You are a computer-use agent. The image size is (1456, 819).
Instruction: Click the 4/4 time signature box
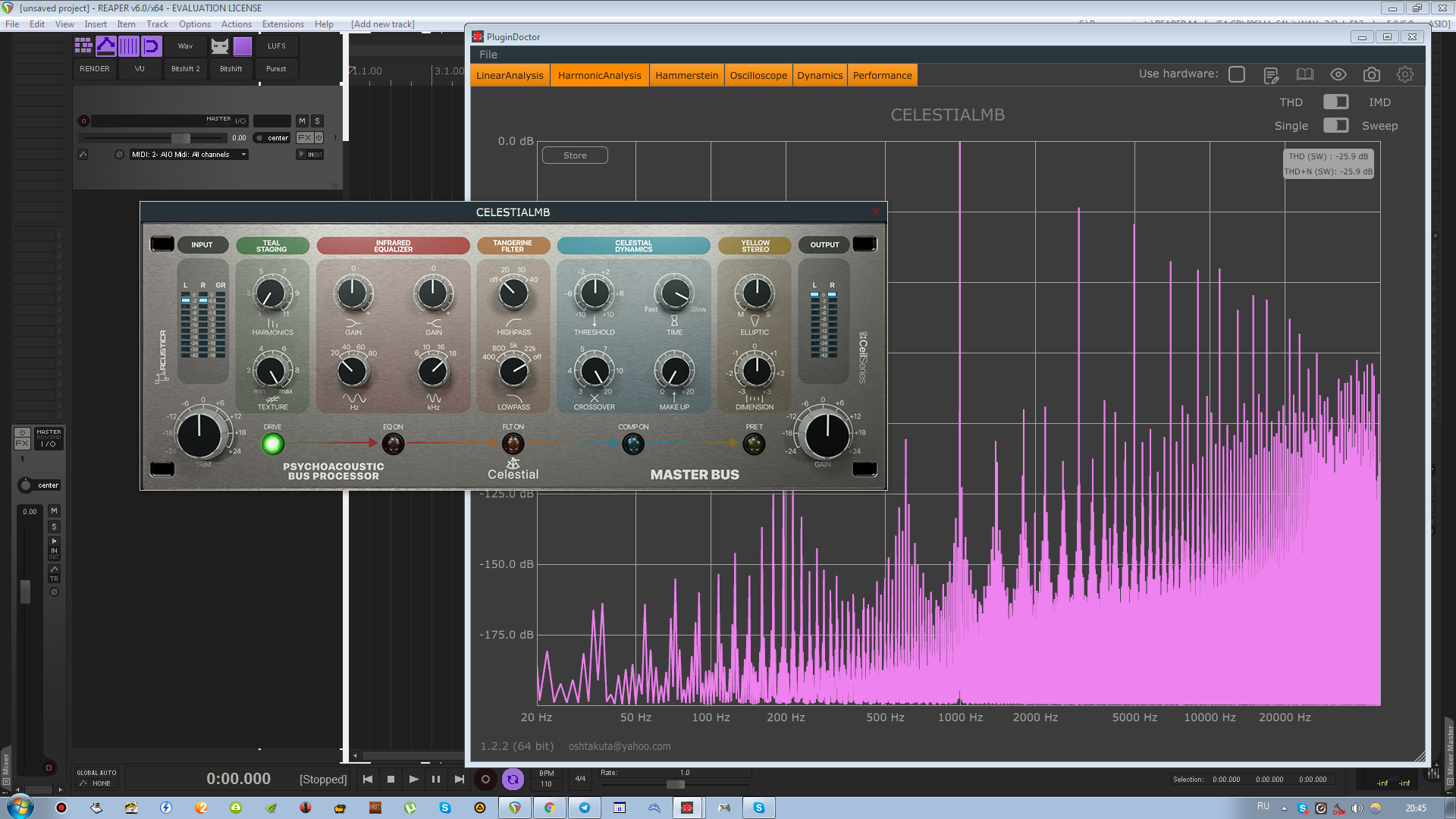[580, 779]
